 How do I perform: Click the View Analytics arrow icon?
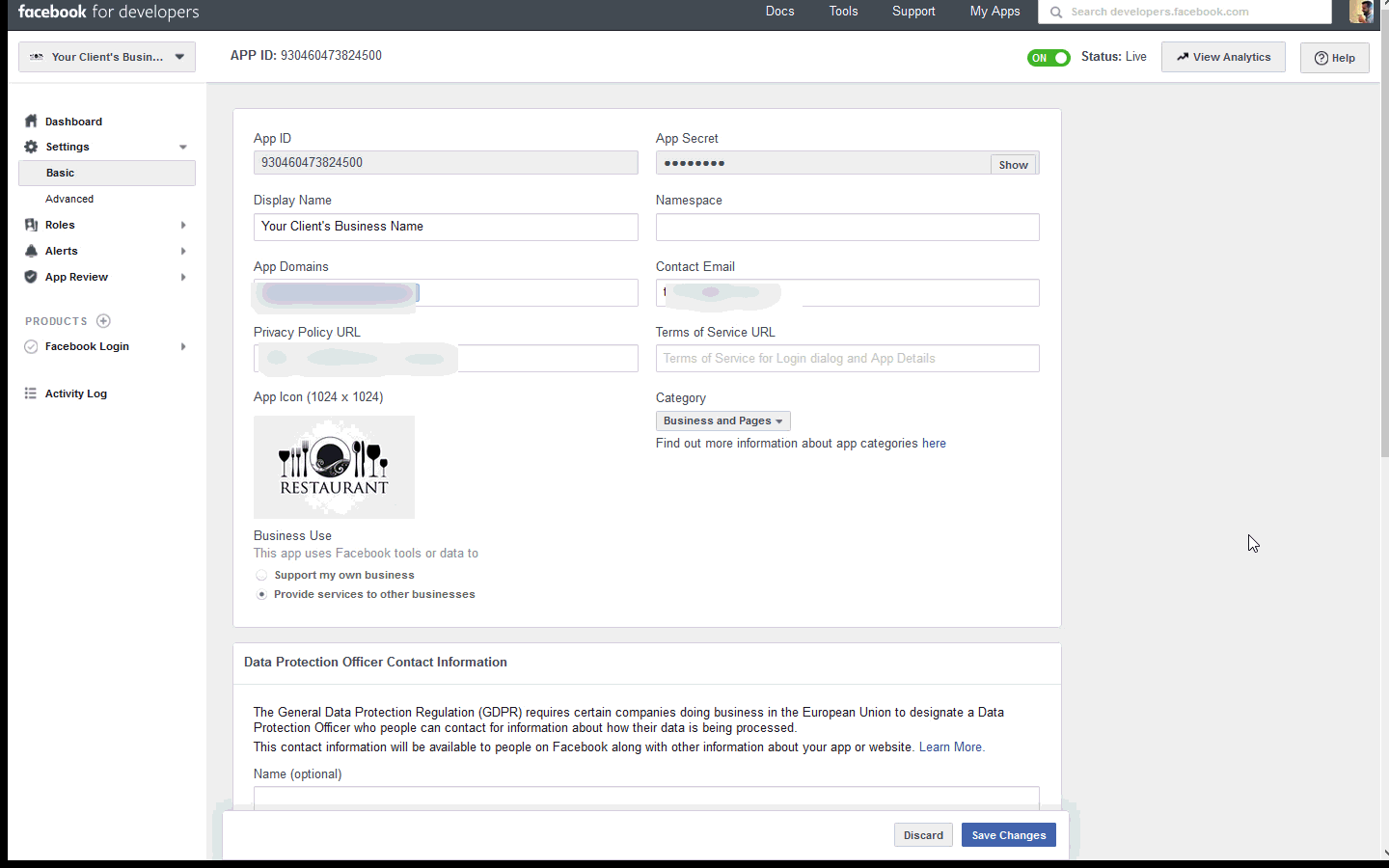pos(1183,57)
